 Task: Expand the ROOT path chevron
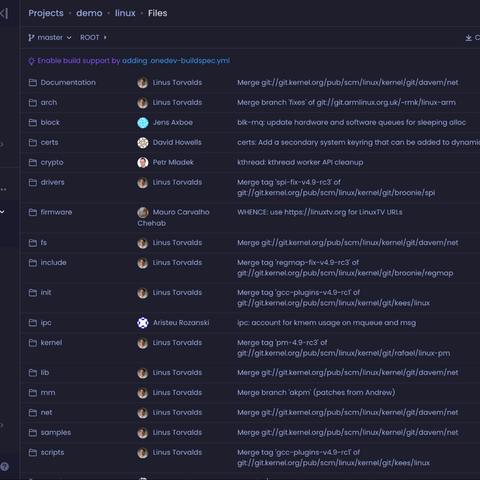pos(105,37)
